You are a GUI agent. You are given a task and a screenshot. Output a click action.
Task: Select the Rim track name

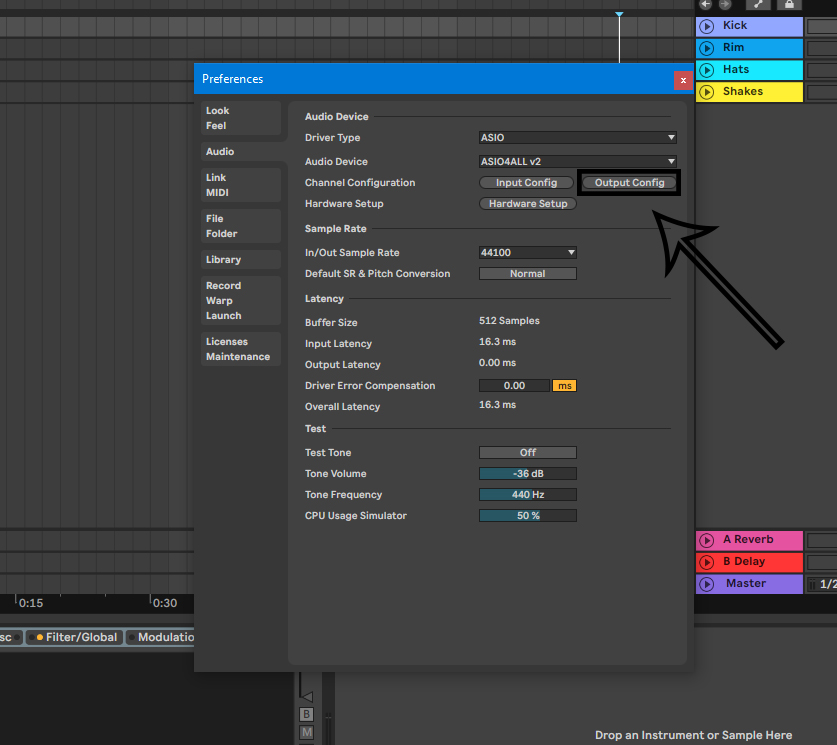733,47
